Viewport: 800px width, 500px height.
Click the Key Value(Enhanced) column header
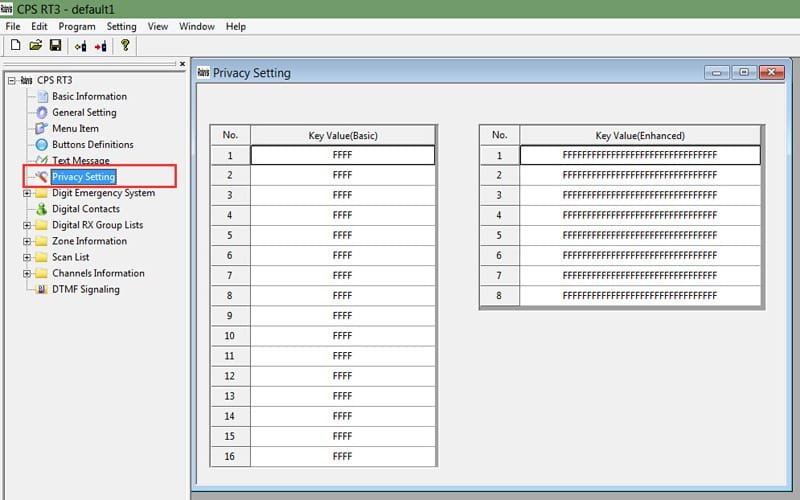(x=640, y=136)
